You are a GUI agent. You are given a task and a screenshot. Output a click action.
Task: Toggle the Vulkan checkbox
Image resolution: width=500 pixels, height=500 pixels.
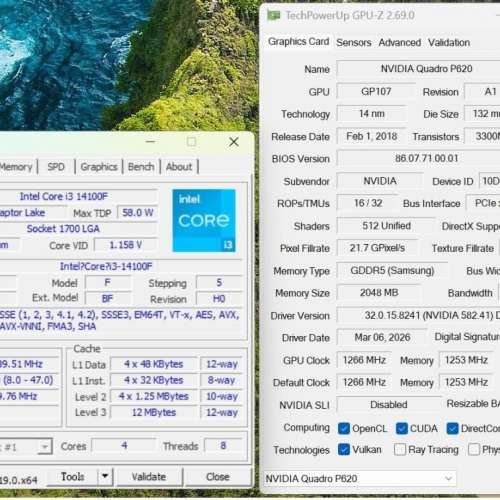point(344,450)
